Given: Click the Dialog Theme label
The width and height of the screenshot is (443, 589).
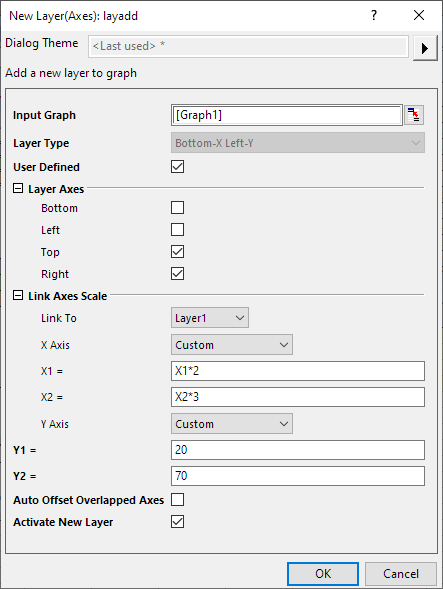Looking at the screenshot, I should [x=42, y=43].
